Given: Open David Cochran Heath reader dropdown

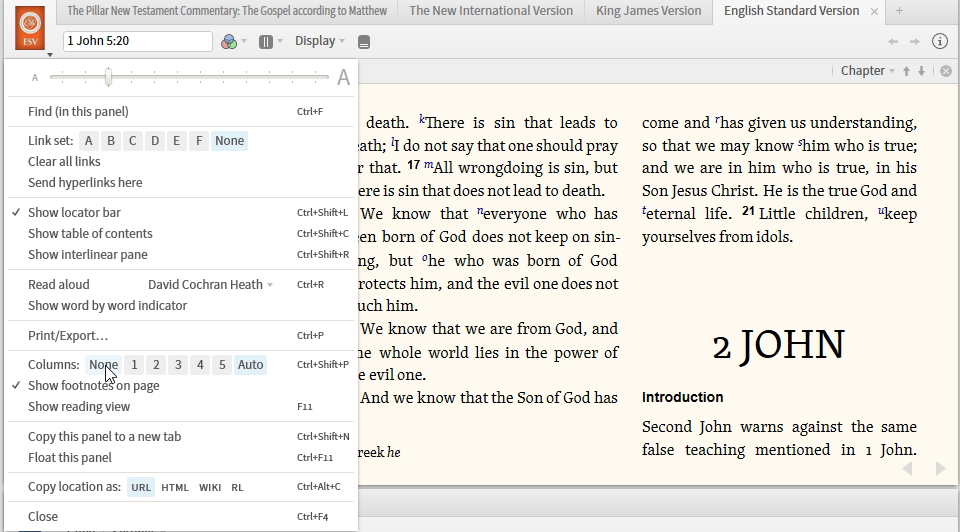Looking at the screenshot, I should (x=210, y=285).
